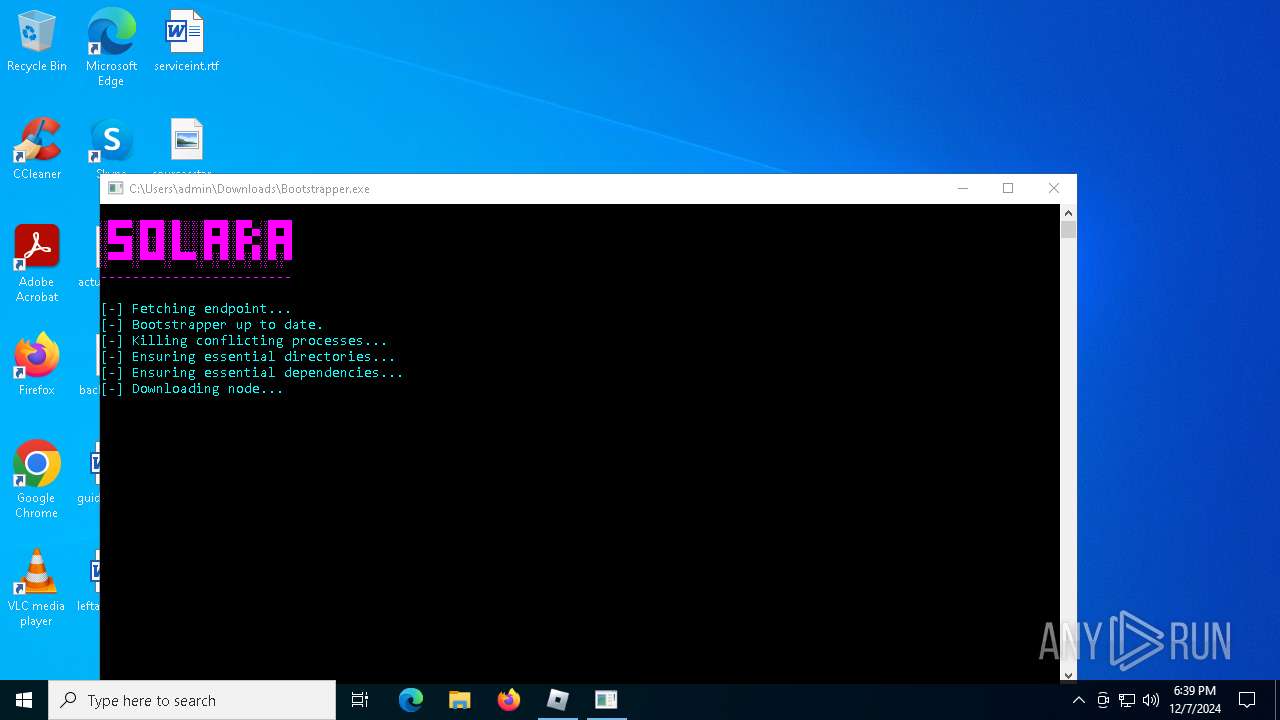1280x720 pixels.
Task: Open the notification center icon
Action: coord(1247,700)
